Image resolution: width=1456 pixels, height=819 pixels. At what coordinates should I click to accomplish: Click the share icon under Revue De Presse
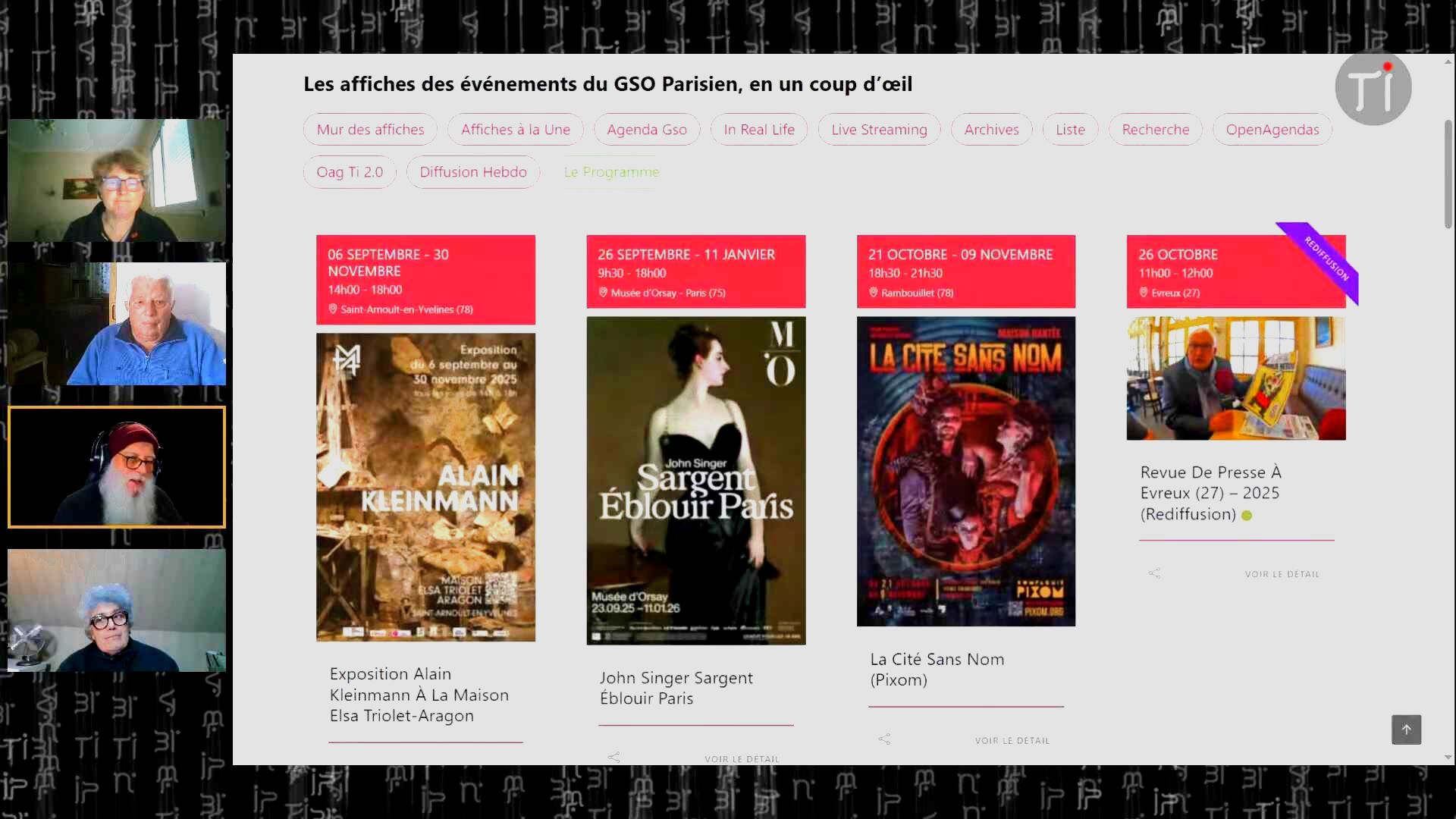[x=1154, y=573]
